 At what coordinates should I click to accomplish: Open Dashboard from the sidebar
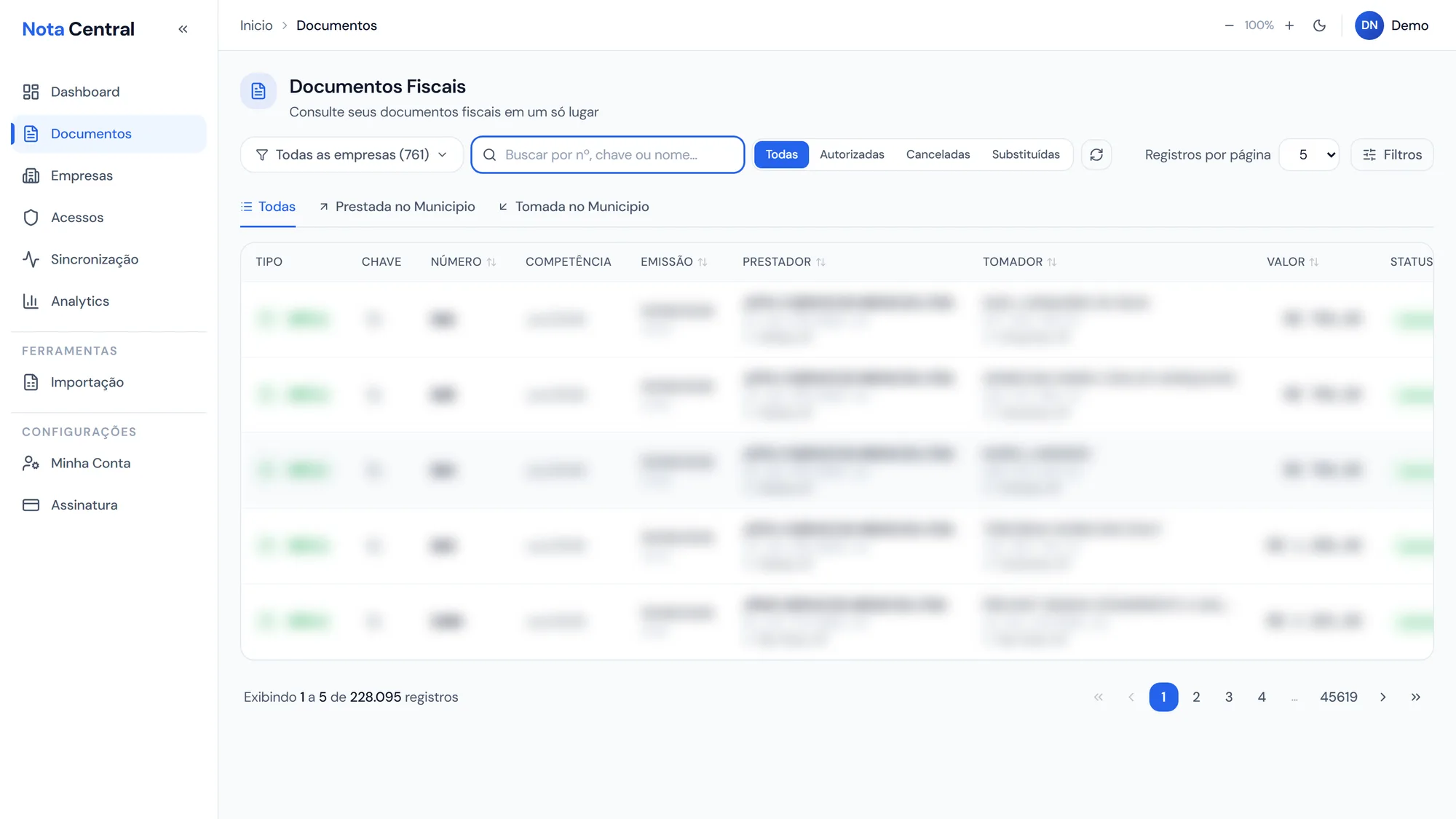pos(109,92)
